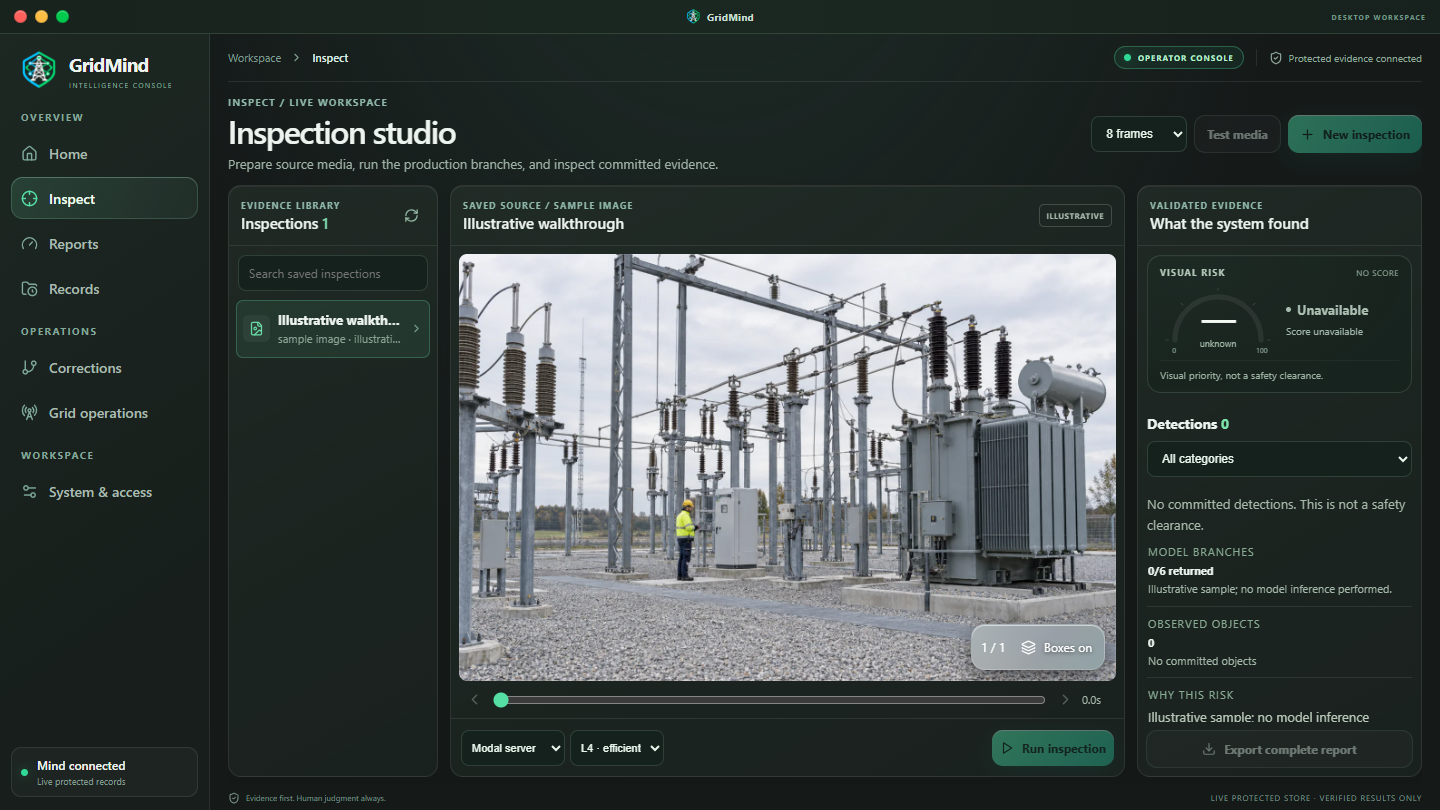Click the Test media button
The height and width of the screenshot is (810, 1440).
(1237, 134)
